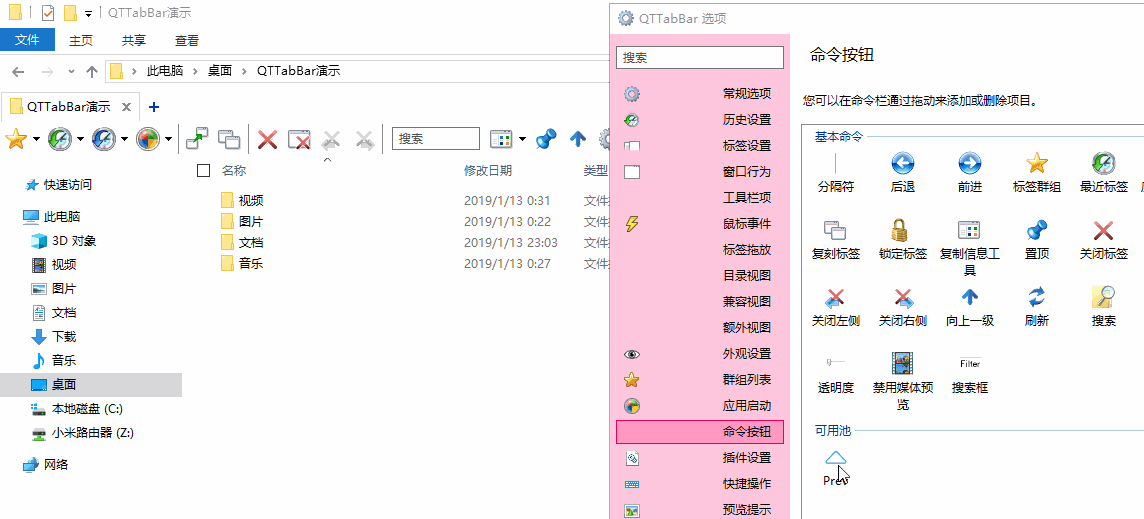Select 本地磁盘 (C:) in the navigation pane
The image size is (1144, 519).
tap(86, 408)
